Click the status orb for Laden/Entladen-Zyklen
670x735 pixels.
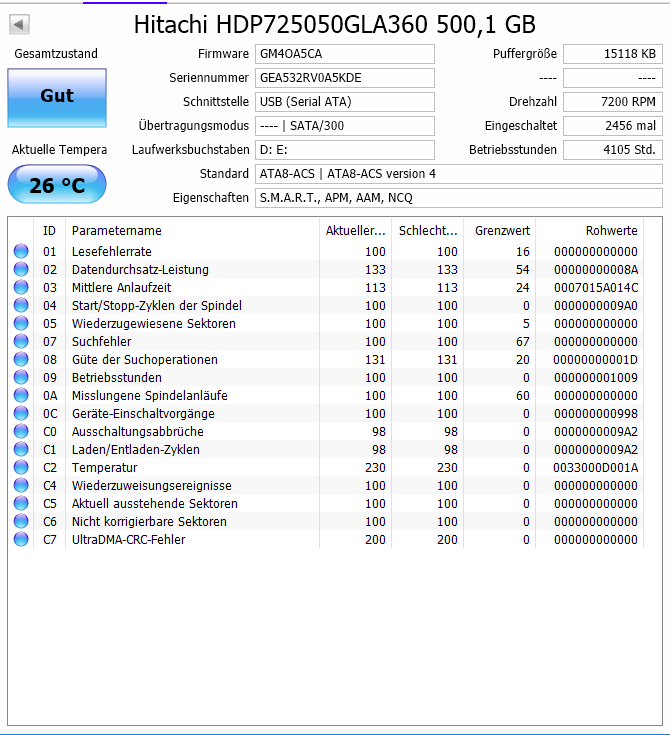pos(21,449)
